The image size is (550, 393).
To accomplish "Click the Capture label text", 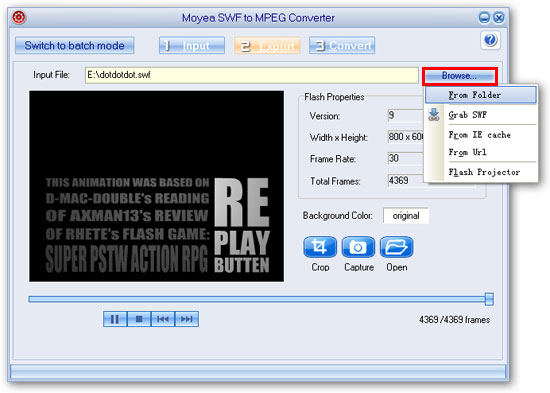I will (358, 267).
